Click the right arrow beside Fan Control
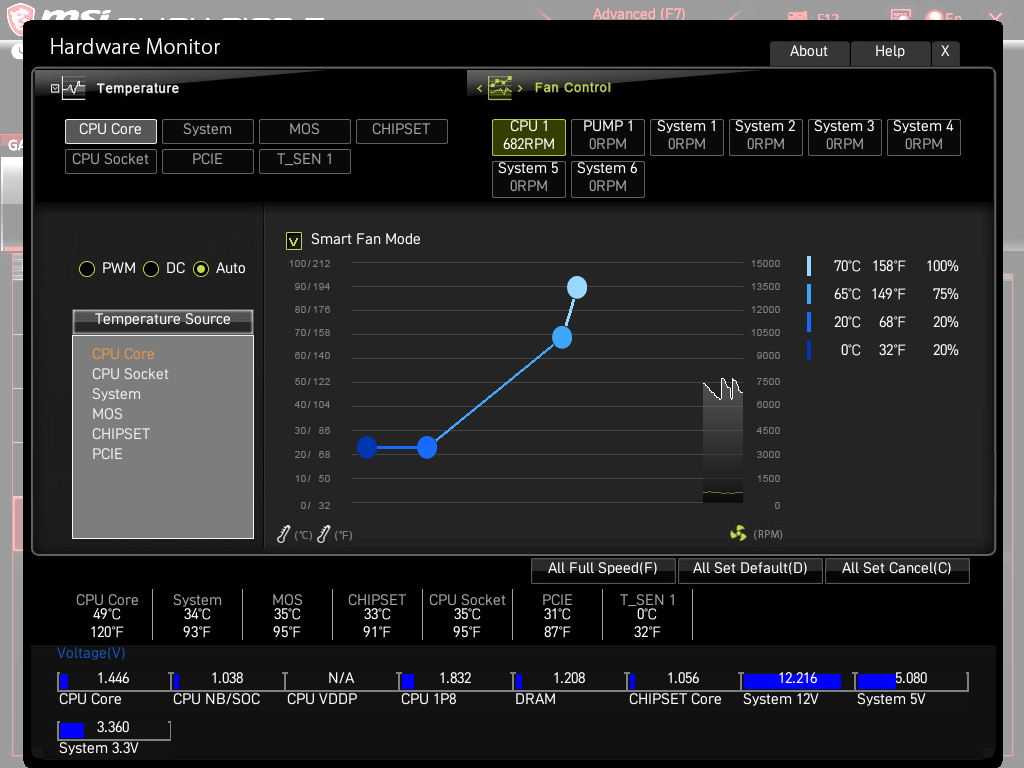 [x=520, y=88]
